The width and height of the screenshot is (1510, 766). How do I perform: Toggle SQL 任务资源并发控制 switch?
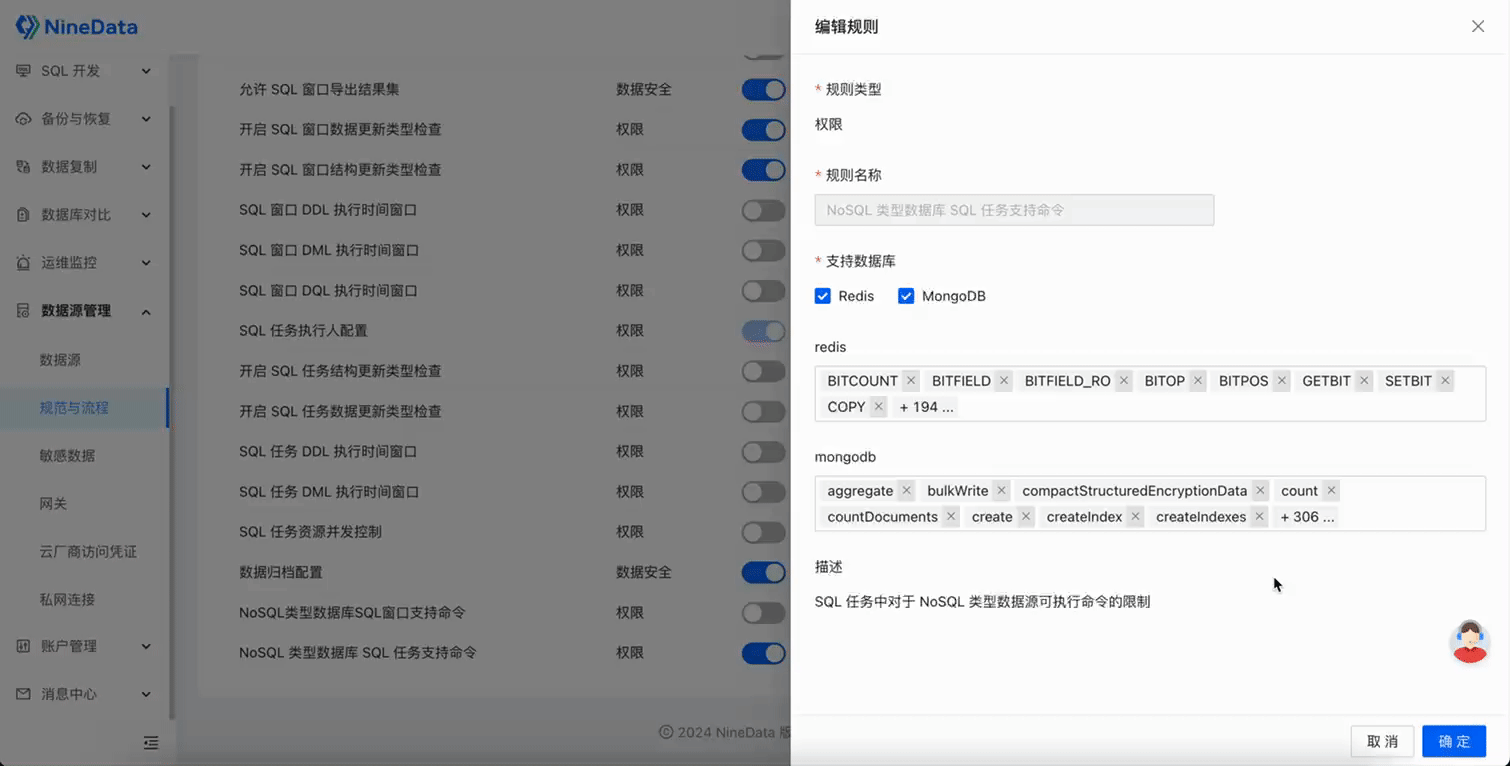(x=764, y=532)
